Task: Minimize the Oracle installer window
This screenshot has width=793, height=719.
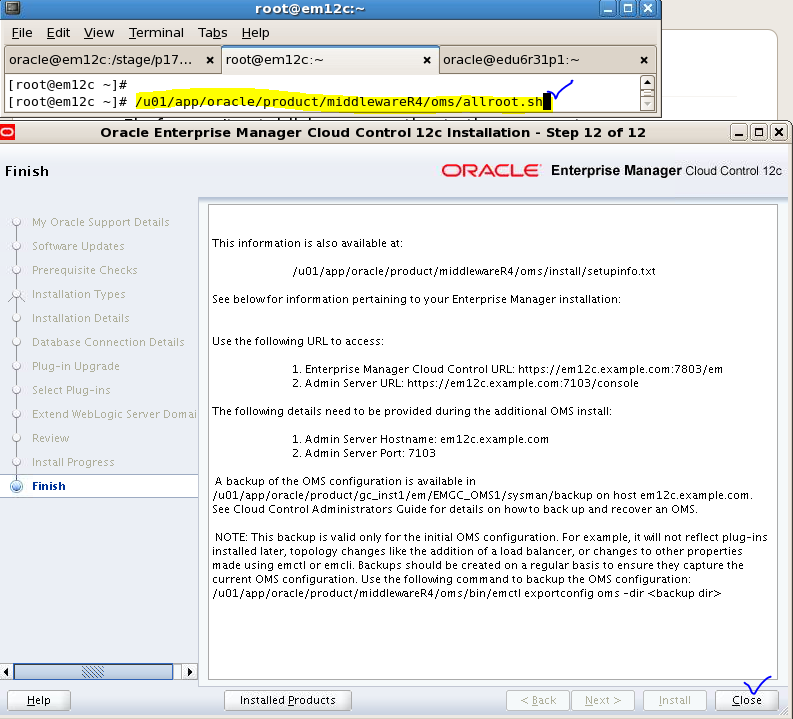Action: click(x=739, y=133)
